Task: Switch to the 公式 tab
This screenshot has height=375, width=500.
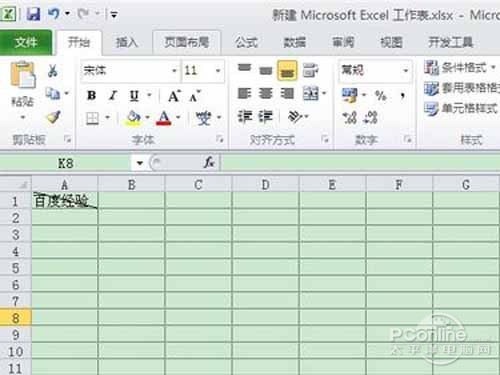Action: tap(246, 42)
